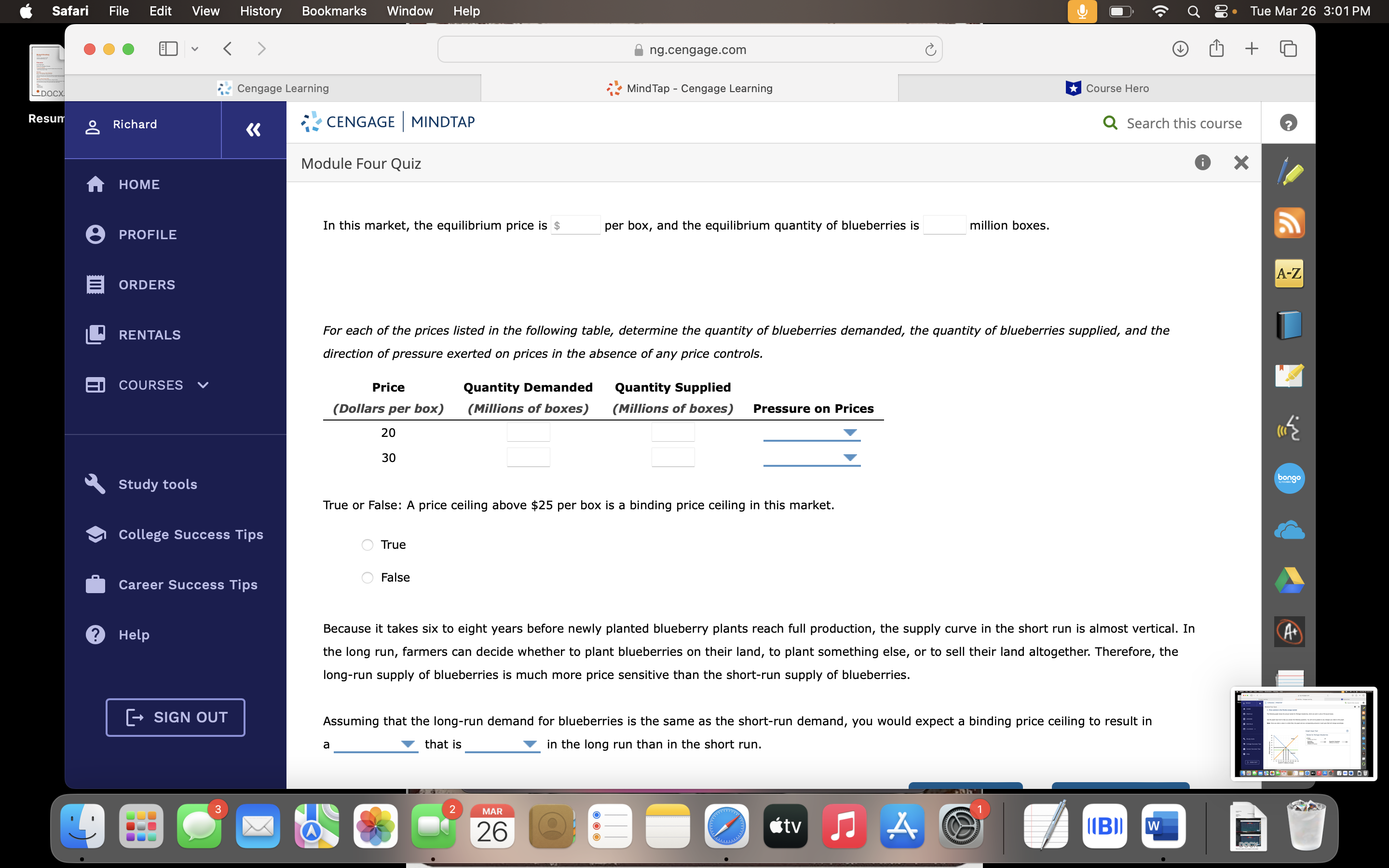Image resolution: width=1389 pixels, height=868 pixels.
Task: Expand the COURSES section chevron
Action: [203, 385]
